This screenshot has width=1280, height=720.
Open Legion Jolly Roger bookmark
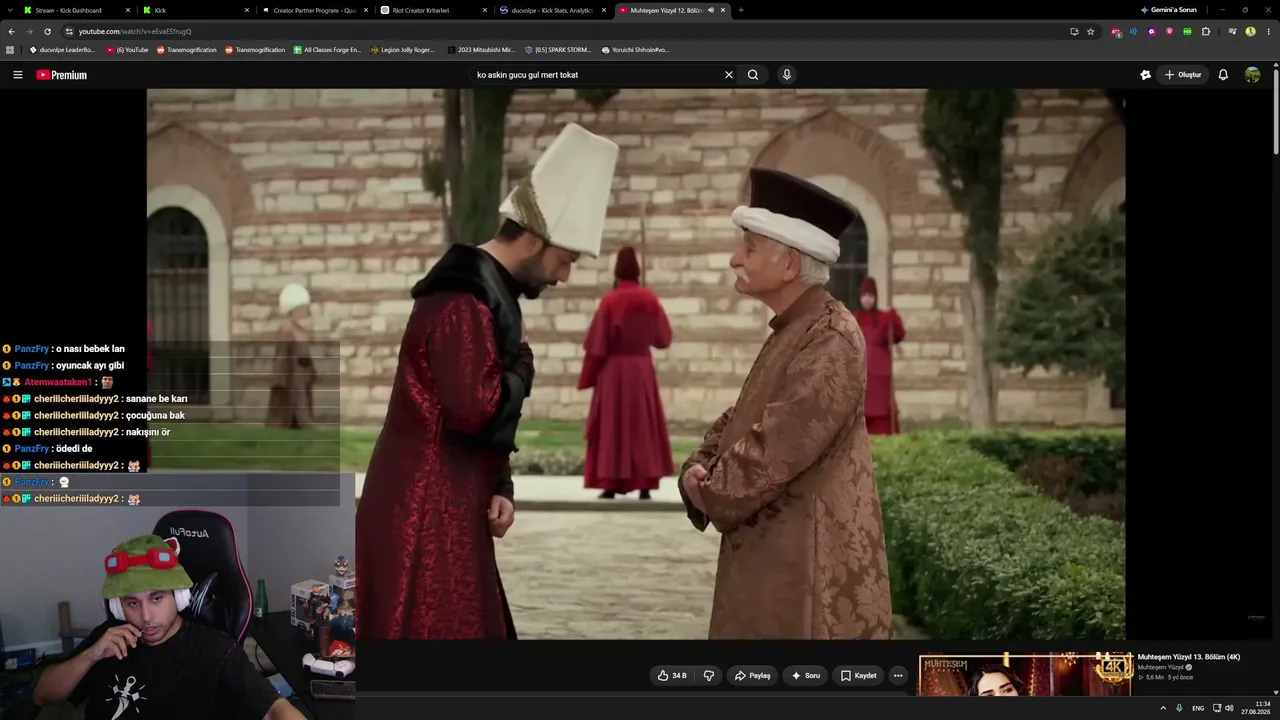click(x=403, y=49)
